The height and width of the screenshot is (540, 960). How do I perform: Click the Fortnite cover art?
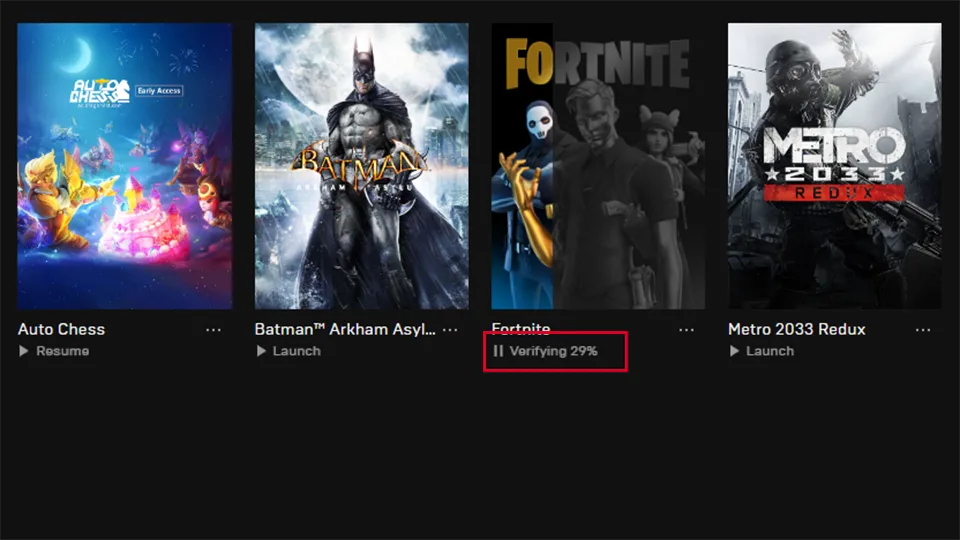click(598, 166)
